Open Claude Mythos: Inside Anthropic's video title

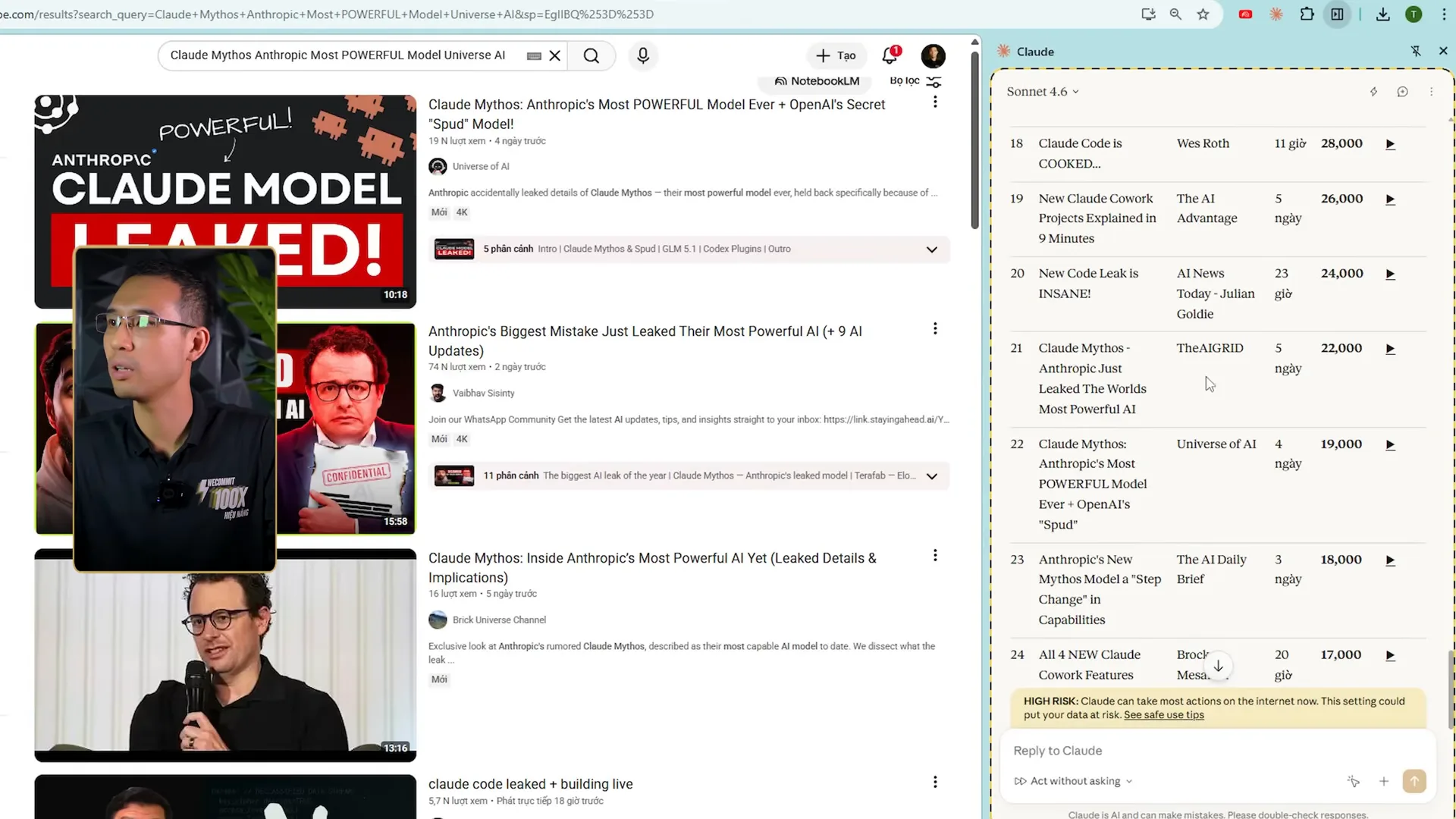point(652,568)
